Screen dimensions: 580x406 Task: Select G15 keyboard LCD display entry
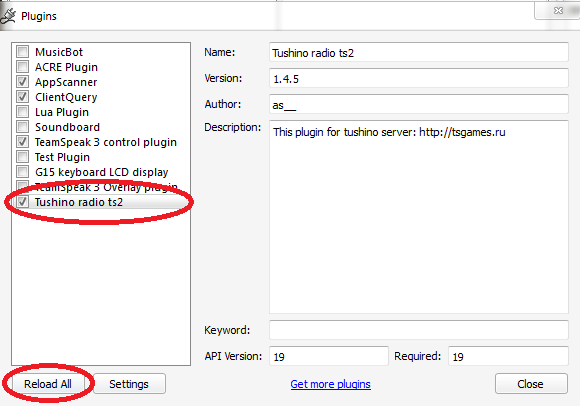coord(101,172)
